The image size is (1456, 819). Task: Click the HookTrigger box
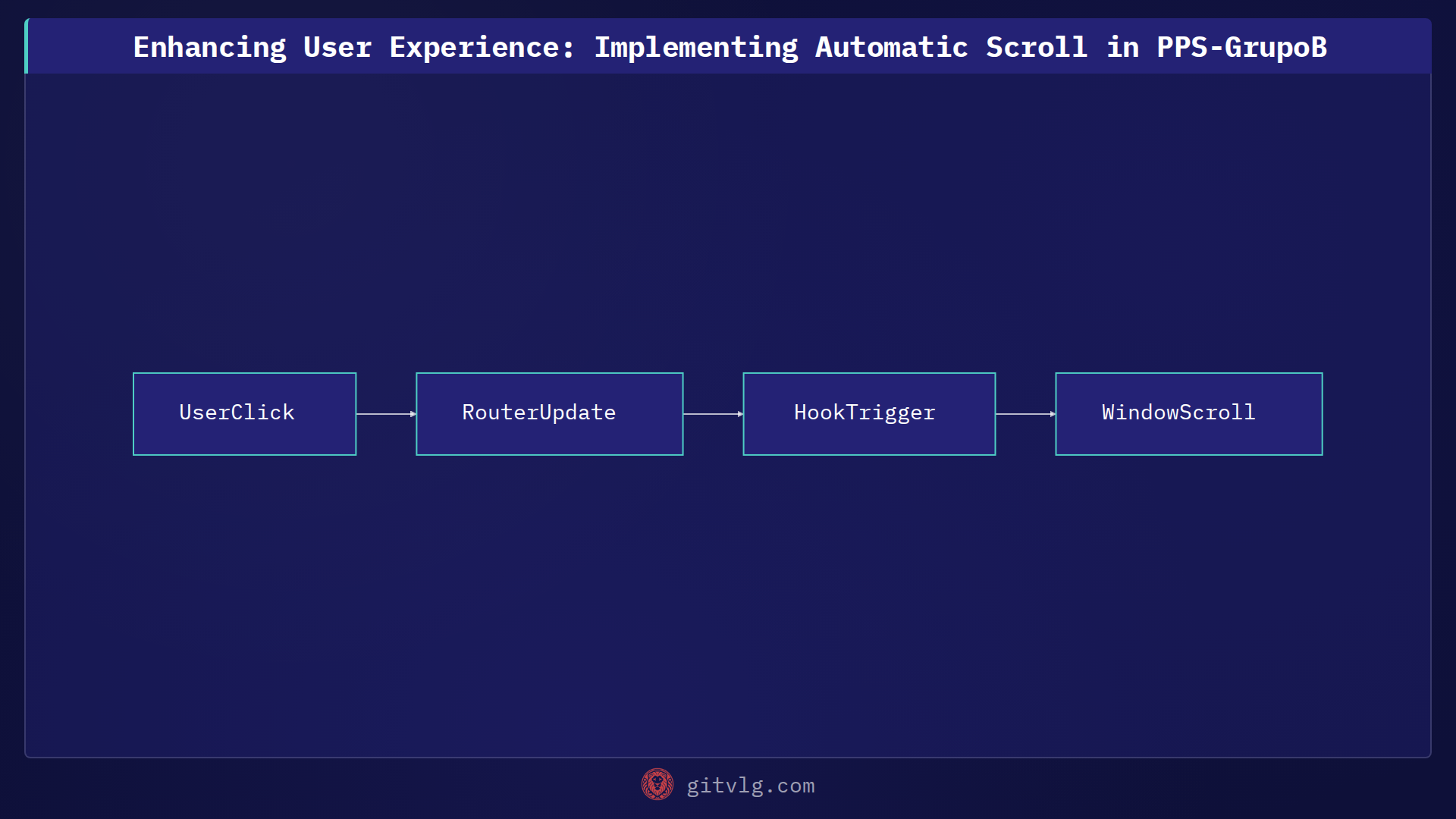click(869, 414)
